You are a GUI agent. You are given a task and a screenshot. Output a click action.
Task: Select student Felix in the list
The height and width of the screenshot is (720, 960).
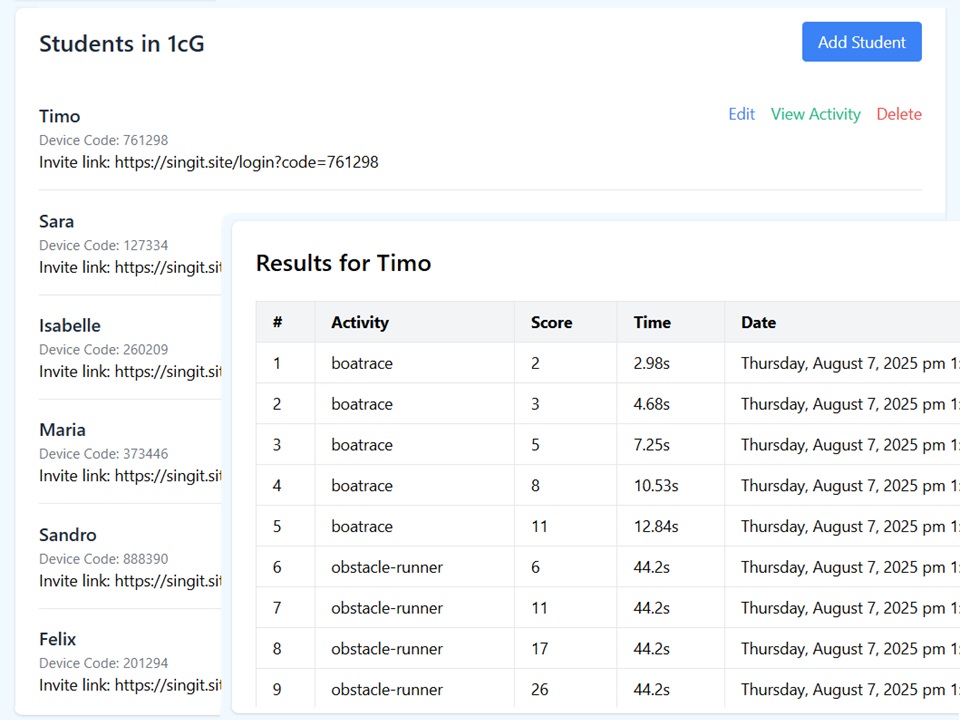coord(58,639)
